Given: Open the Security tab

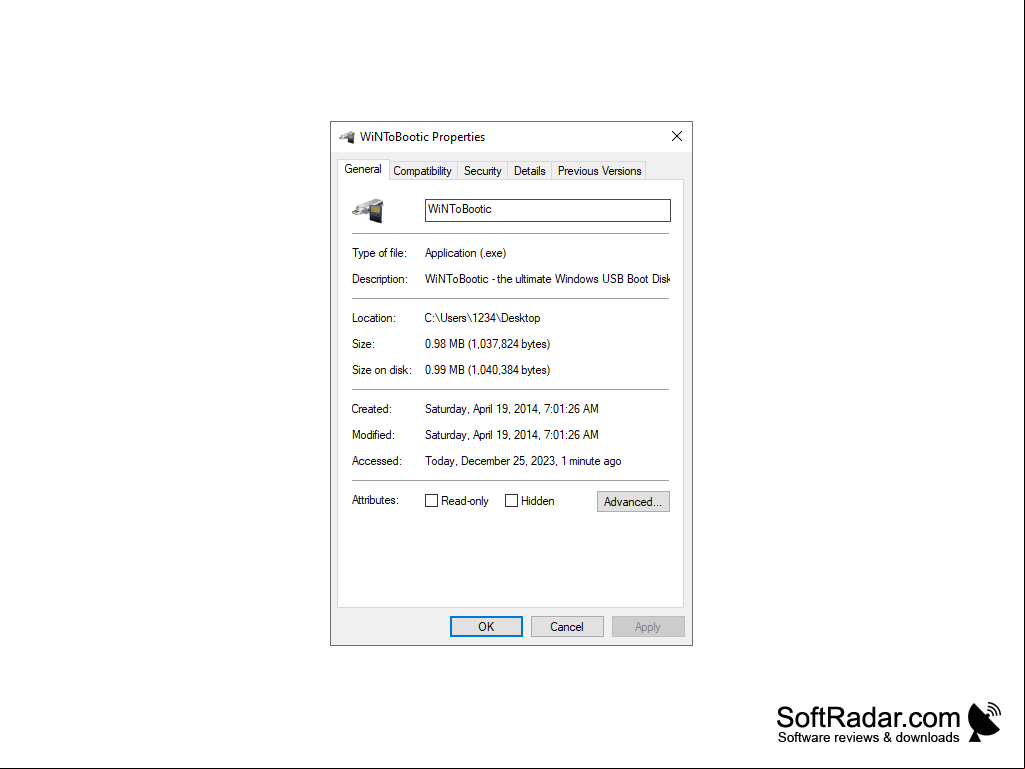Looking at the screenshot, I should coord(482,171).
